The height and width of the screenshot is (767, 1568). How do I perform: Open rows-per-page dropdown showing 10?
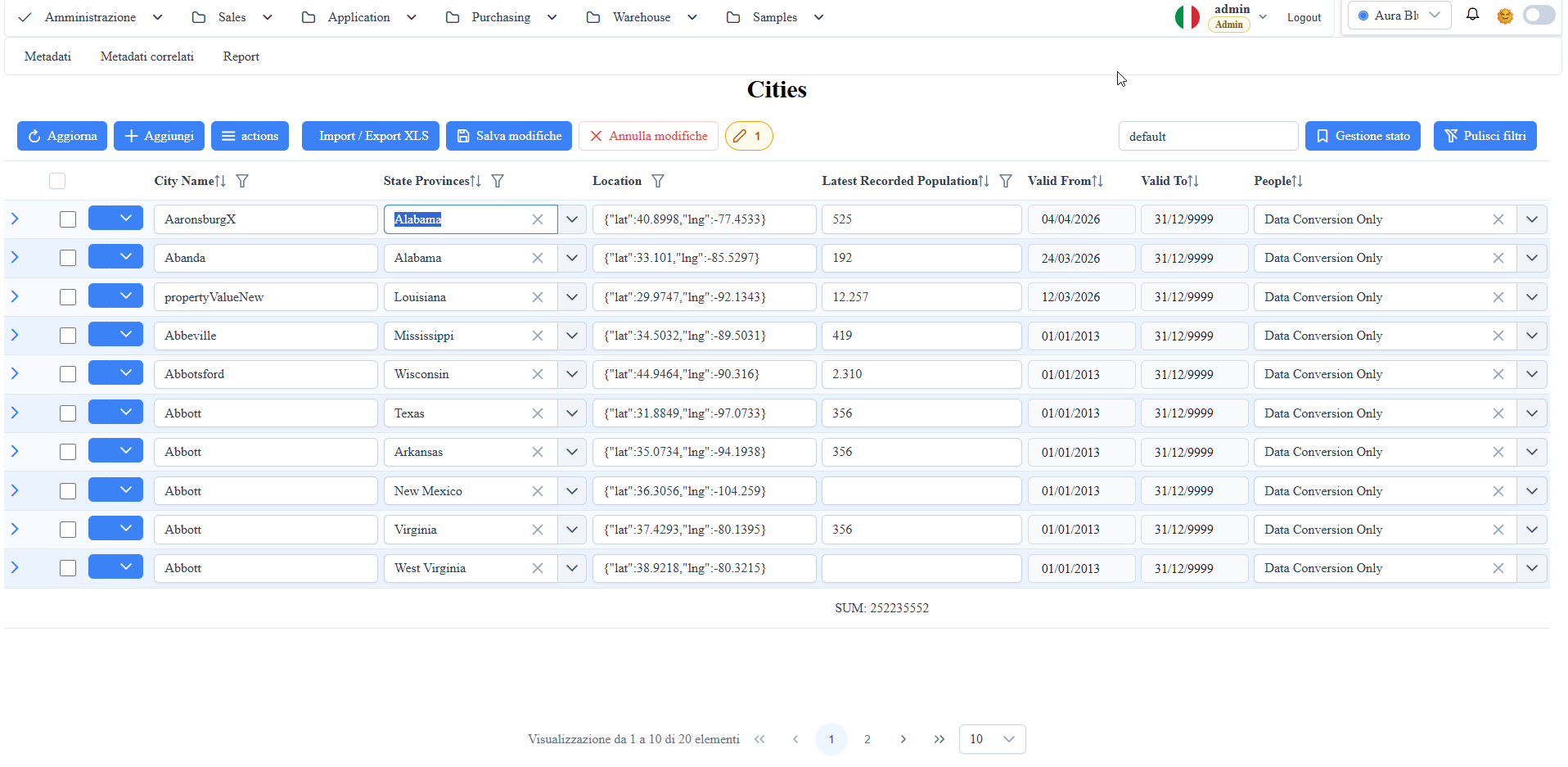tap(992, 739)
